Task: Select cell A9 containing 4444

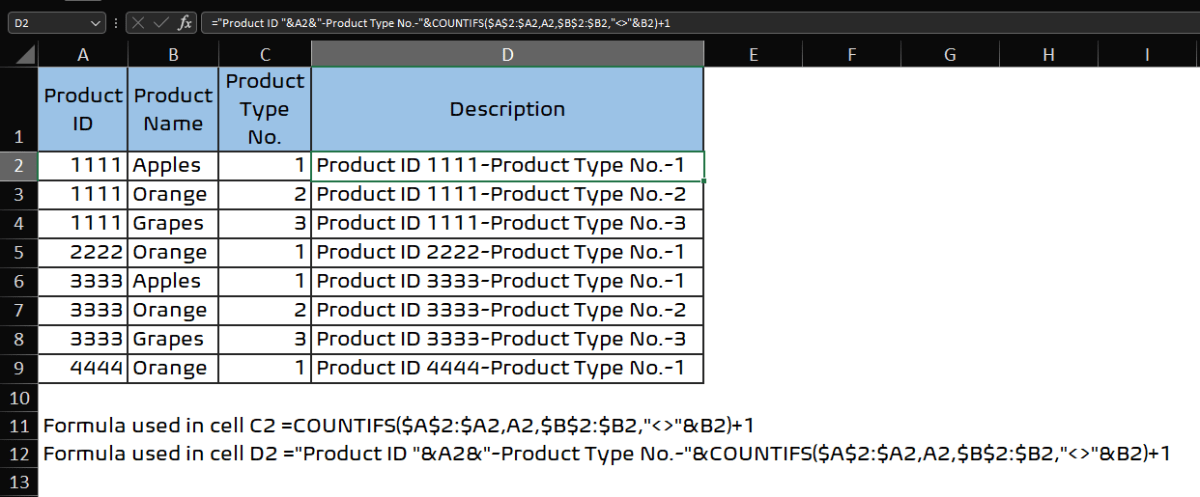Action: coord(83,369)
